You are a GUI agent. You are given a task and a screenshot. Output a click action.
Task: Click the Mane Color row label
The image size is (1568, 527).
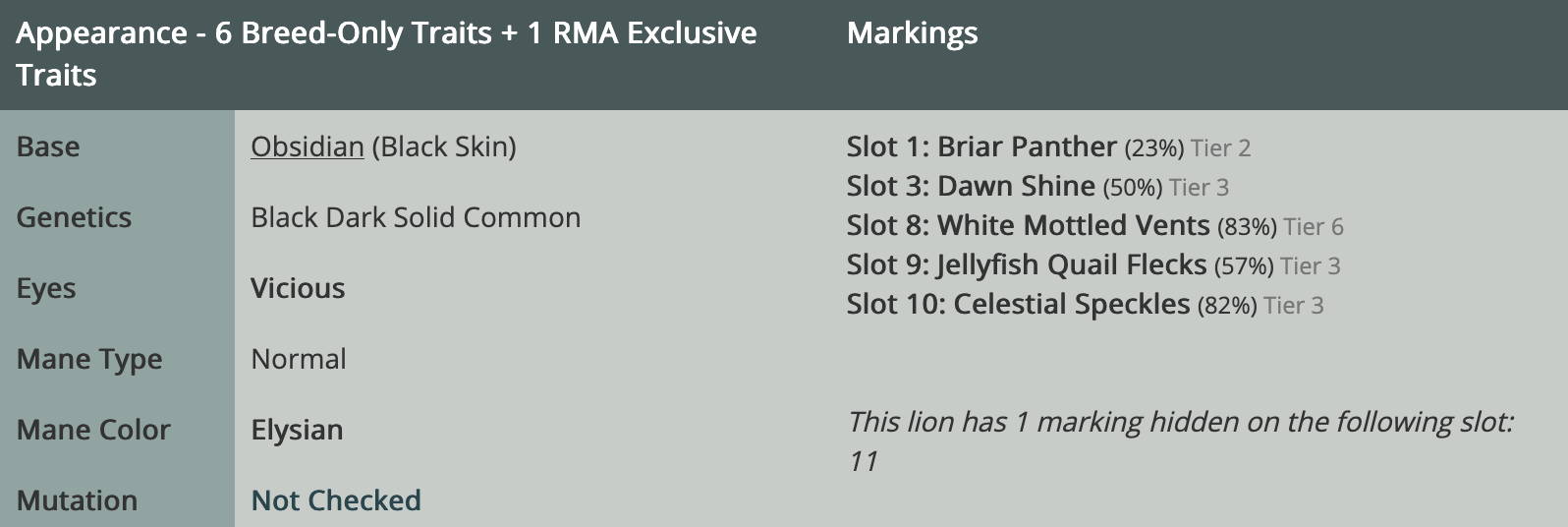pyautogui.click(x=93, y=430)
